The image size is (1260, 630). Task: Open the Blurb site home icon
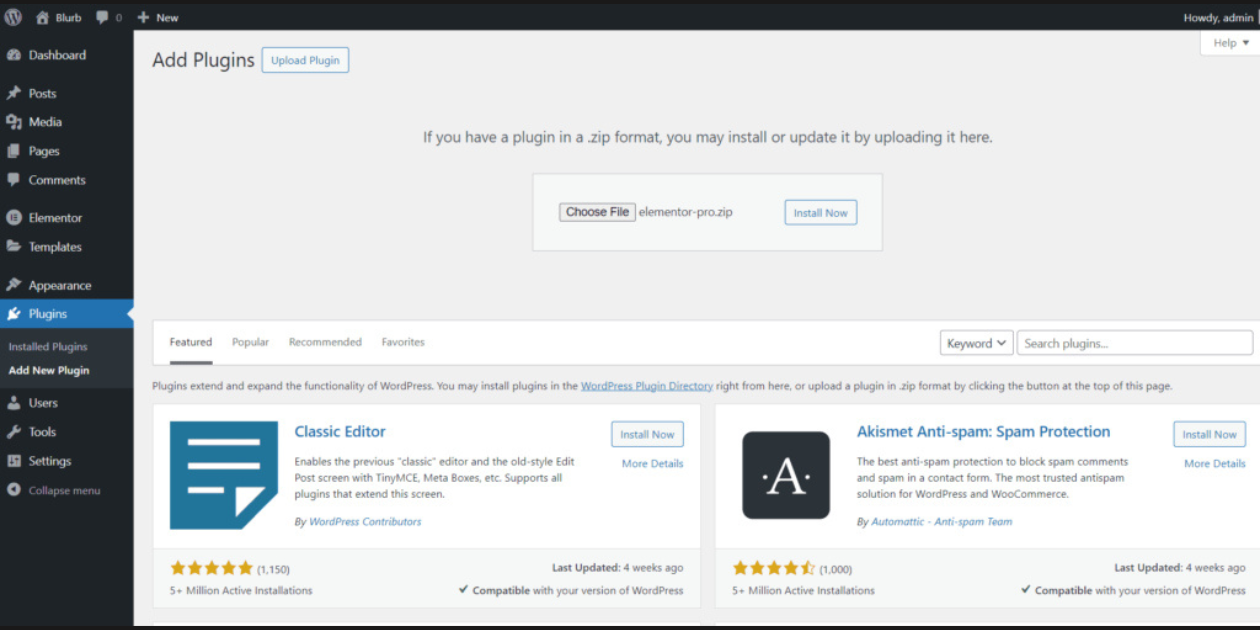coord(42,17)
